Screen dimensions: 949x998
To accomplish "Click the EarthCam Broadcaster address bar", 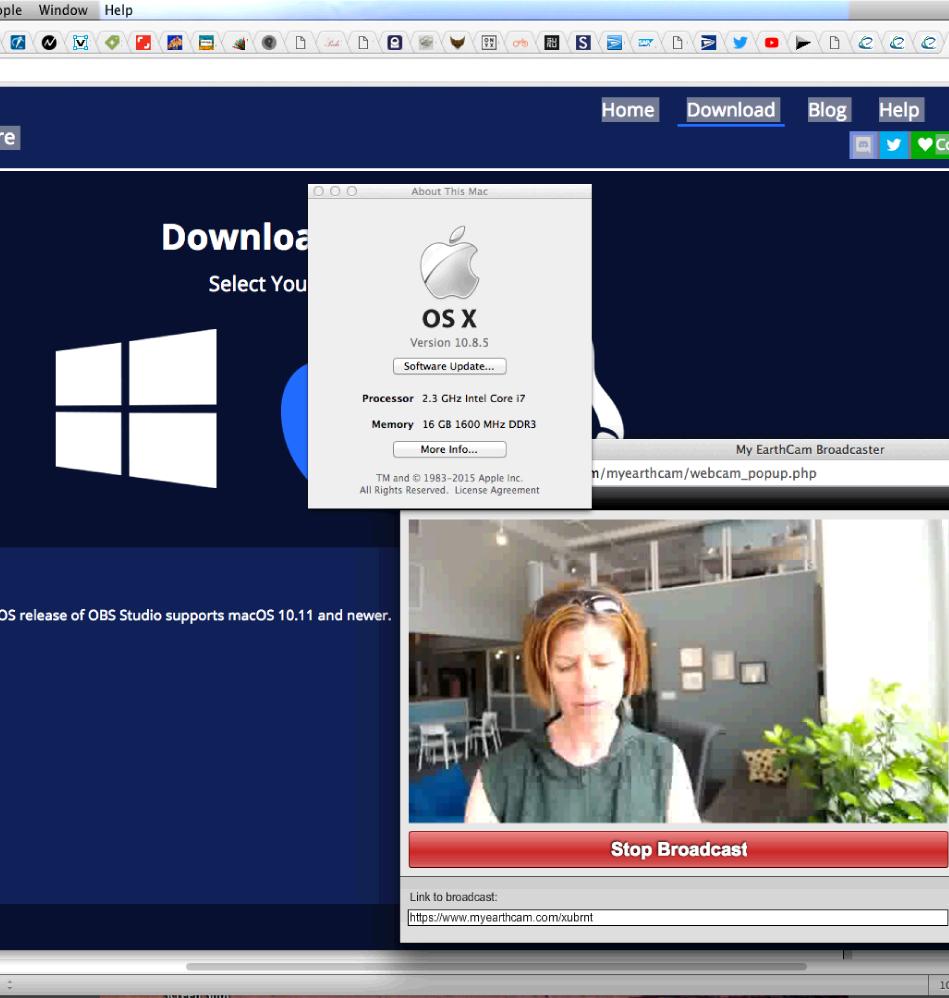I will tap(770, 474).
